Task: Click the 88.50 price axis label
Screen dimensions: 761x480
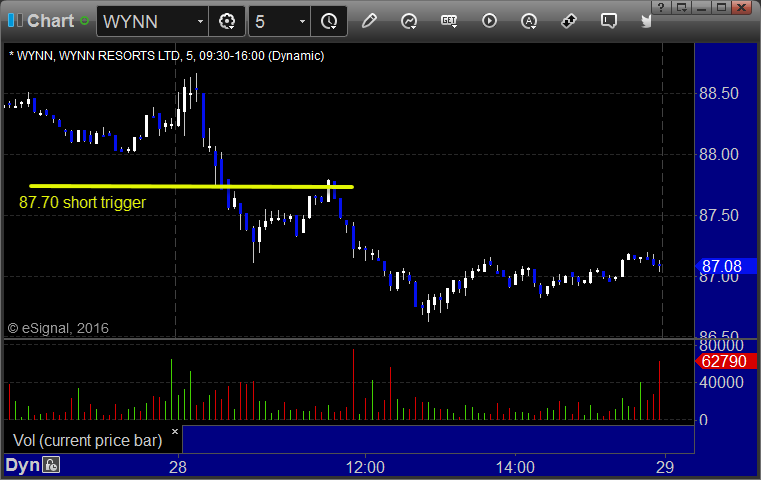Action: [719, 93]
